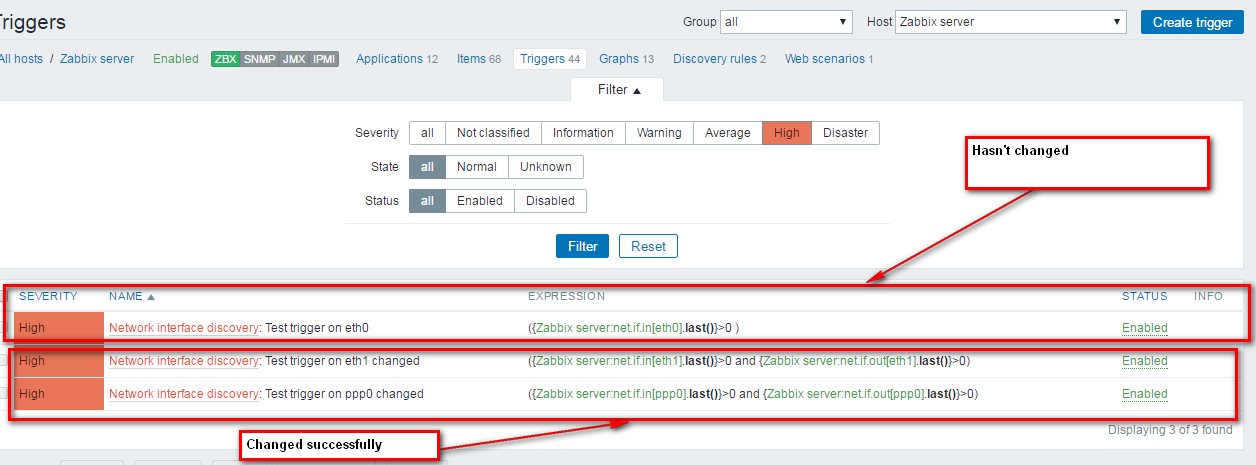The width and height of the screenshot is (1256, 465).
Task: Click the Displaying 3 of 3 found text
Action: click(1170, 430)
